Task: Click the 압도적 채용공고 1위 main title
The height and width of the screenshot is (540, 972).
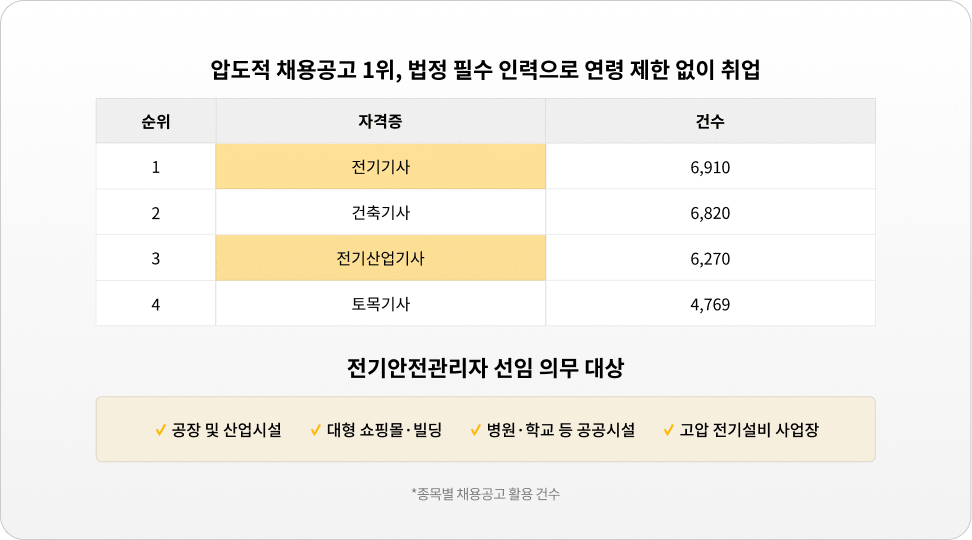Action: click(x=485, y=71)
